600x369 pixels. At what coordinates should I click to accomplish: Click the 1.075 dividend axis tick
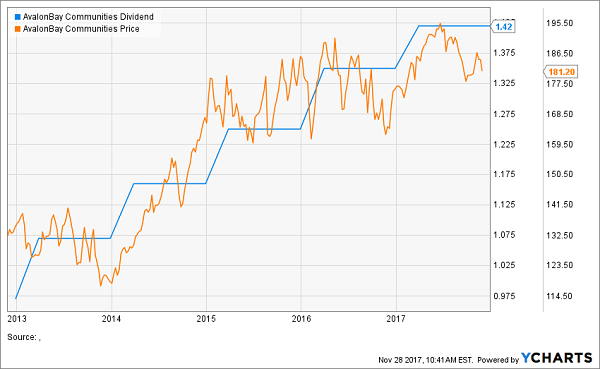pyautogui.click(x=504, y=235)
